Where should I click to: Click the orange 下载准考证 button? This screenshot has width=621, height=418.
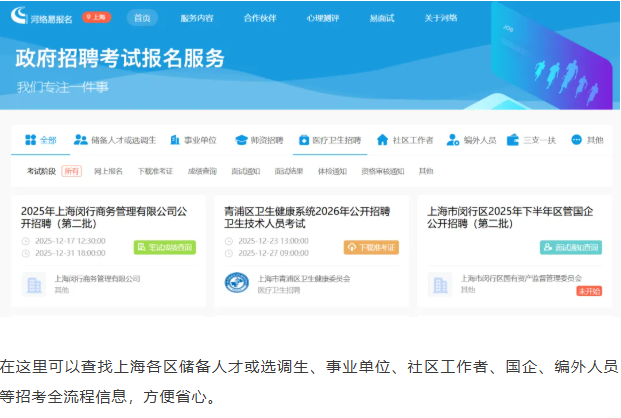click(371, 247)
